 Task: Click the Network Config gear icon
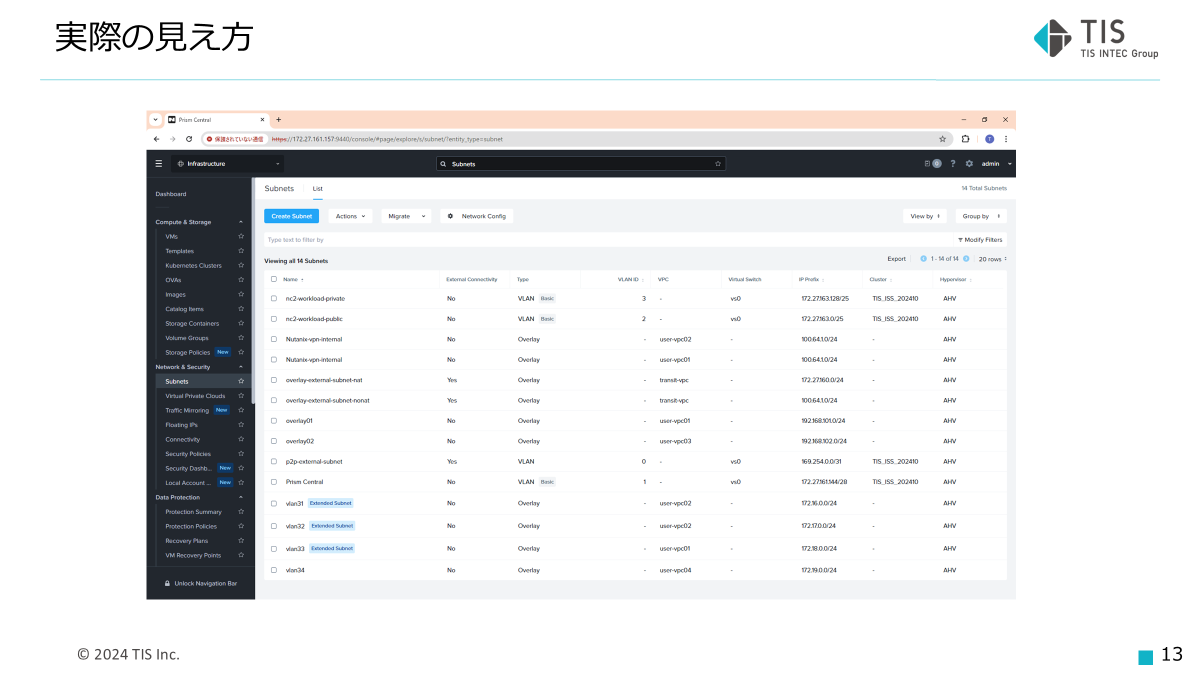pyautogui.click(x=450, y=216)
